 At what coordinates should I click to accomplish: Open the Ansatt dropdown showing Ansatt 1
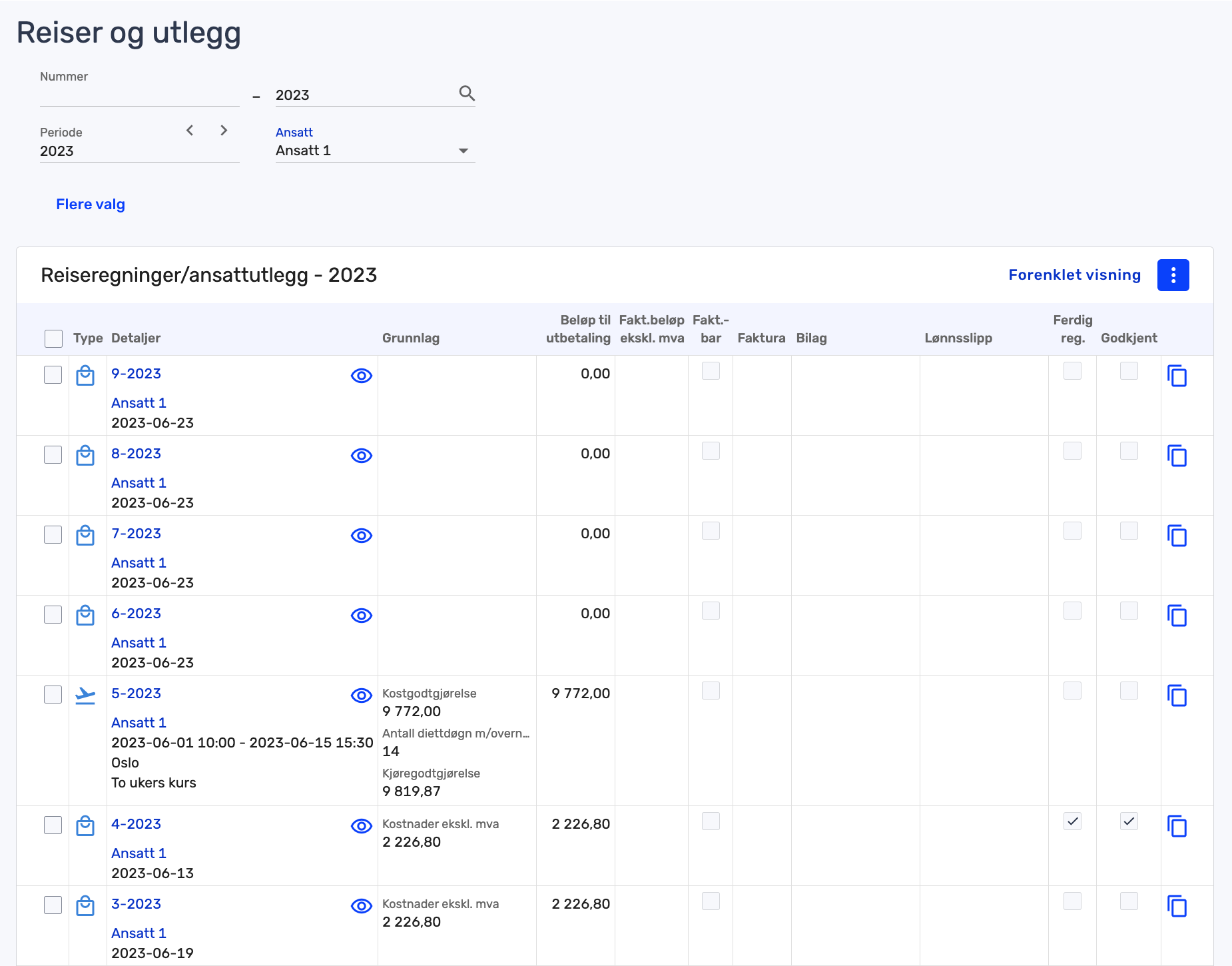tap(375, 151)
